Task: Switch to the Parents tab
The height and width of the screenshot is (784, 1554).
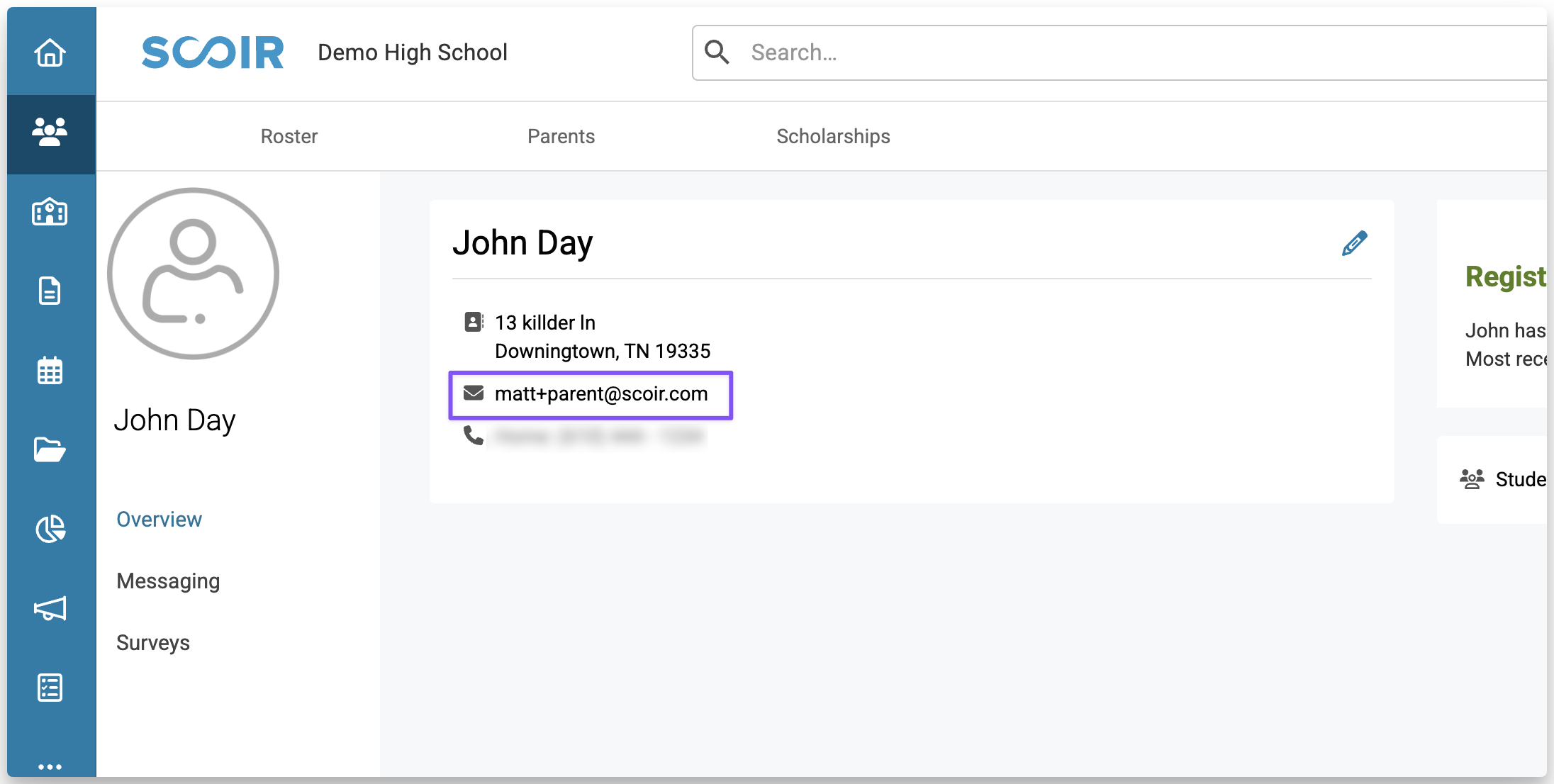Action: (561, 136)
